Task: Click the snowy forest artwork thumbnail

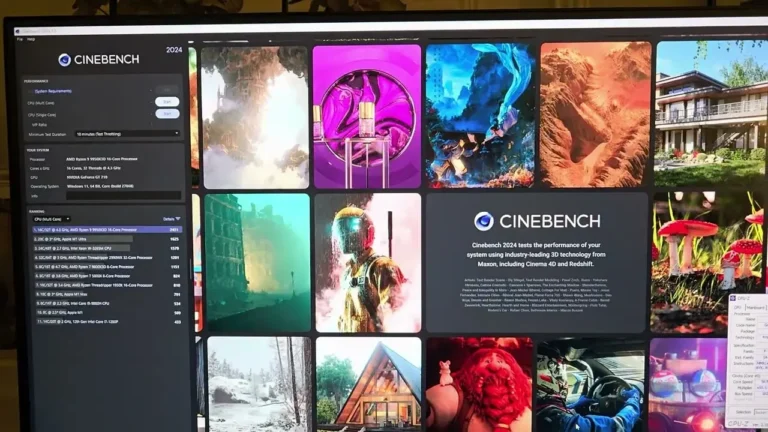Action: point(259,384)
